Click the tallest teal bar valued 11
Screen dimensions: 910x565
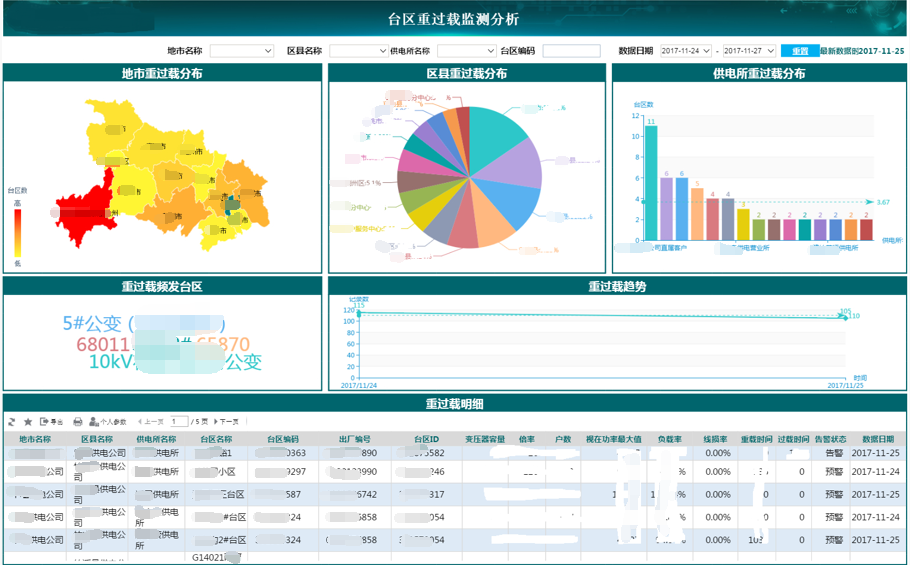(x=651, y=183)
